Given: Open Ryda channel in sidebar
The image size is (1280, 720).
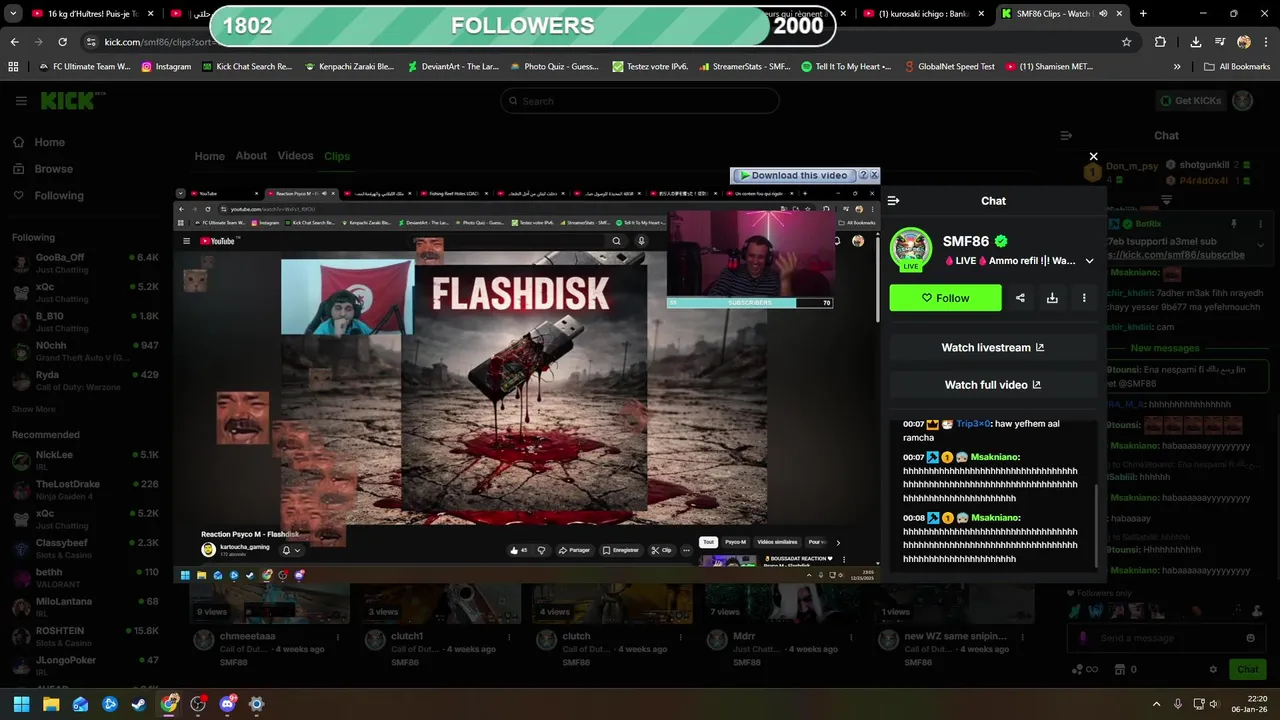Looking at the screenshot, I should [x=85, y=381].
